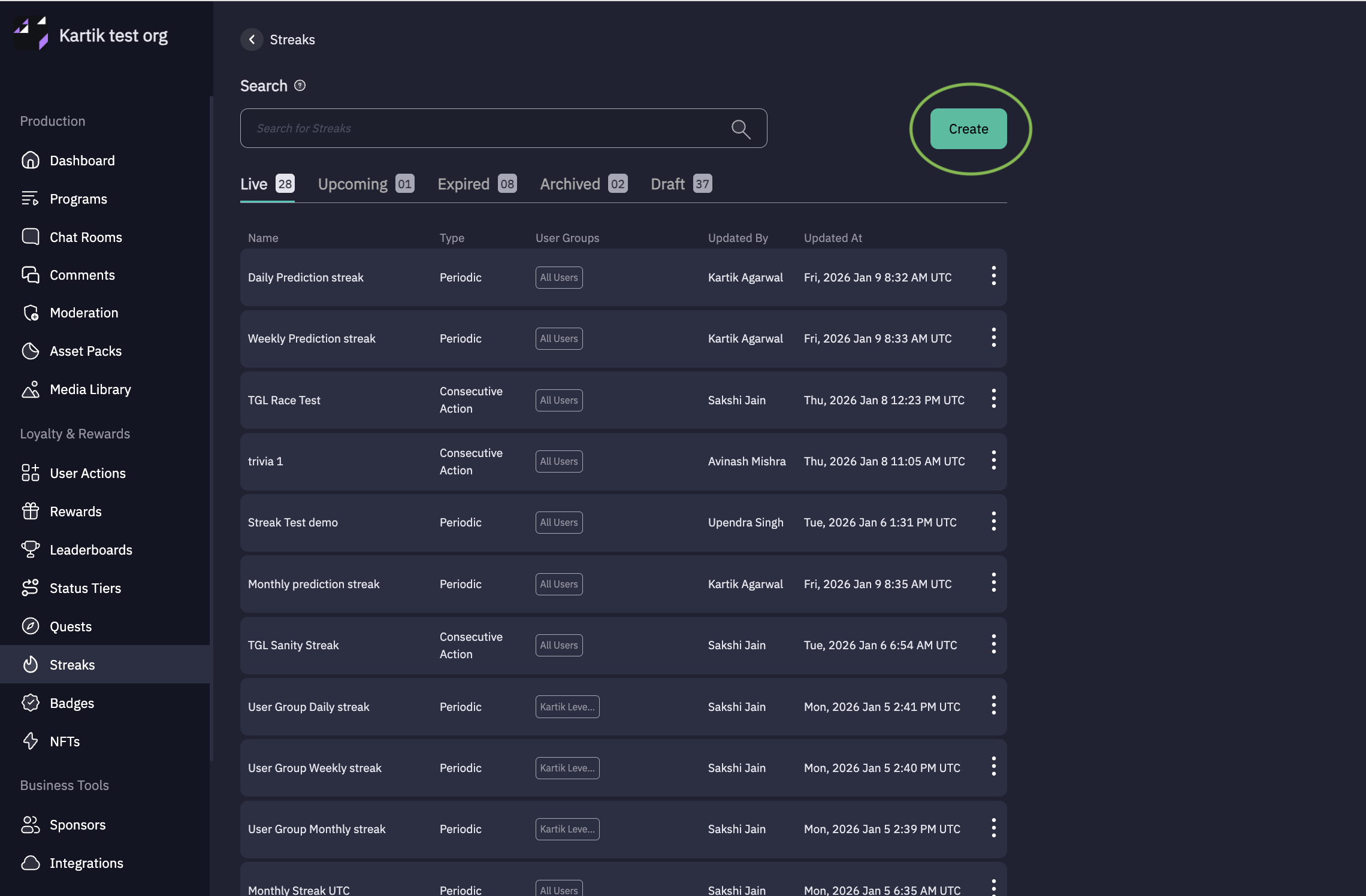This screenshot has width=1366, height=896.
Task: Open the Badges icon in sidebar
Action: 30,703
